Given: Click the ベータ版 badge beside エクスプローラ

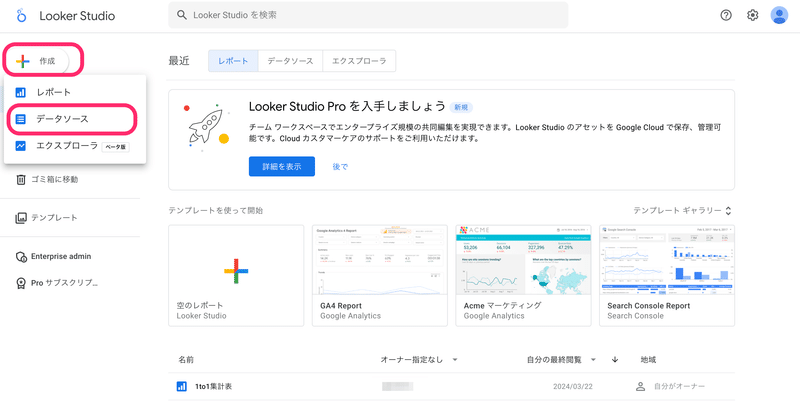Looking at the screenshot, I should 116,147.
